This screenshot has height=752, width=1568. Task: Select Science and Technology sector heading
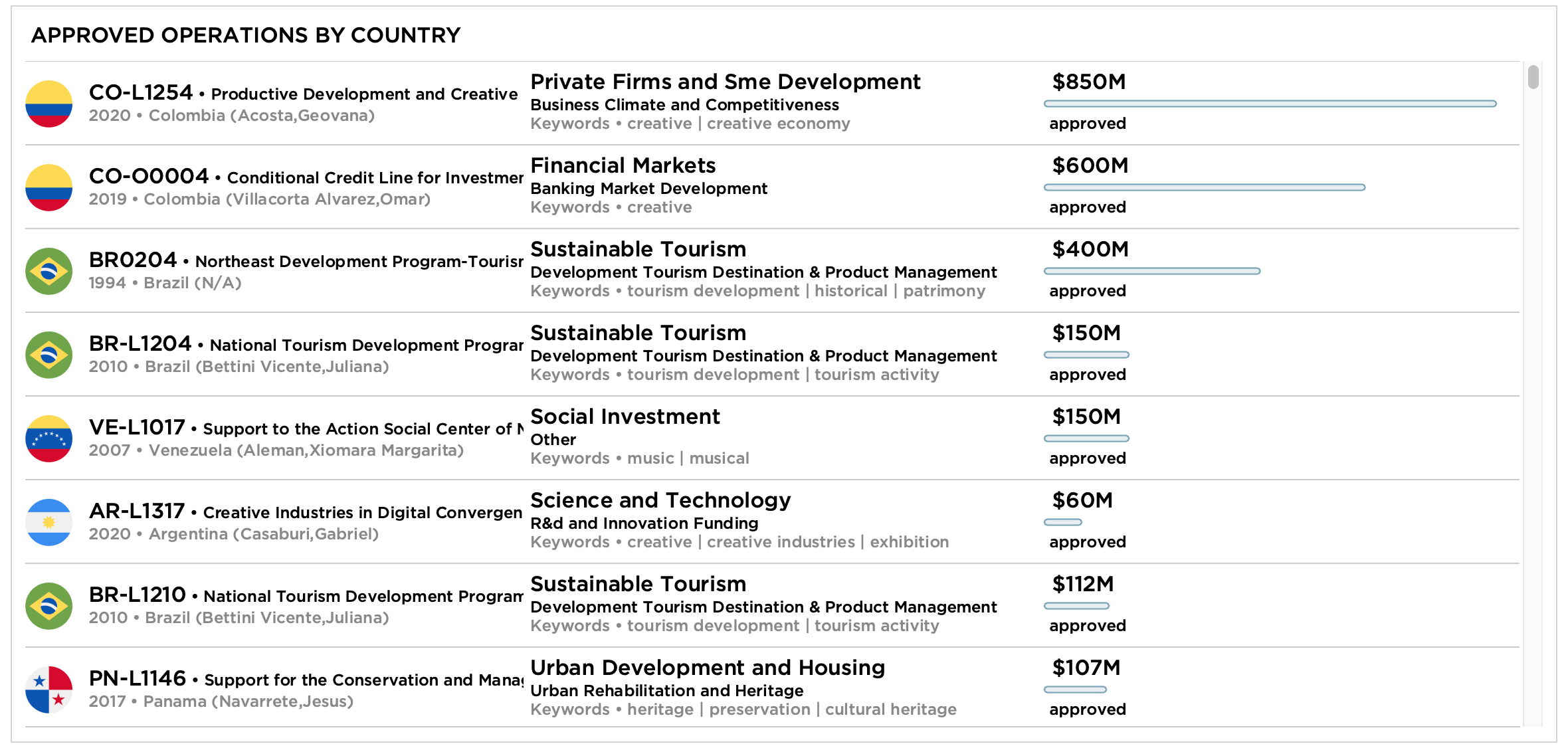(660, 500)
